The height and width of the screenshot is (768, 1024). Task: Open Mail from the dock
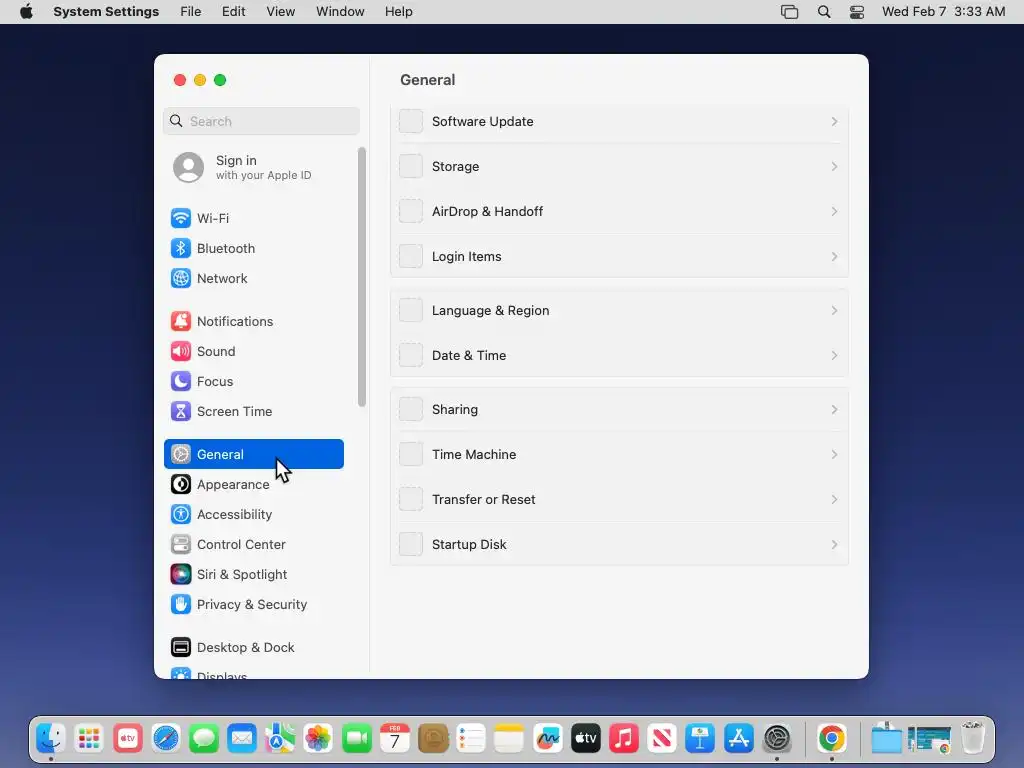coord(242,739)
